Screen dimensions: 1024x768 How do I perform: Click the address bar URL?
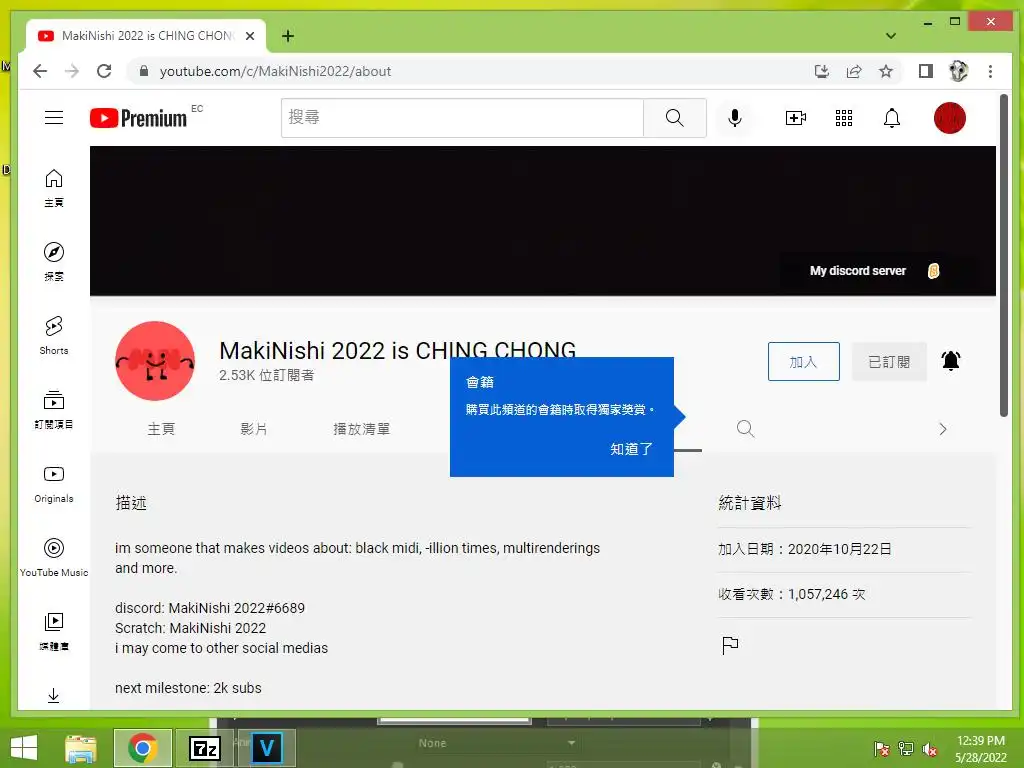pyautogui.click(x=275, y=71)
